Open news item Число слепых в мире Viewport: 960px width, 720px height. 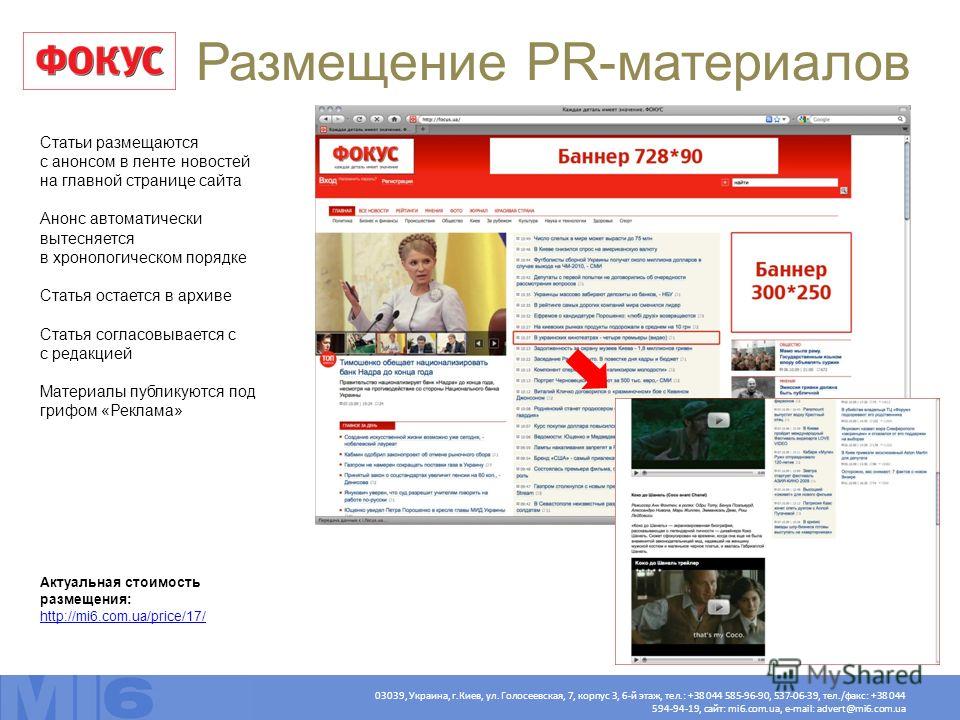point(593,238)
